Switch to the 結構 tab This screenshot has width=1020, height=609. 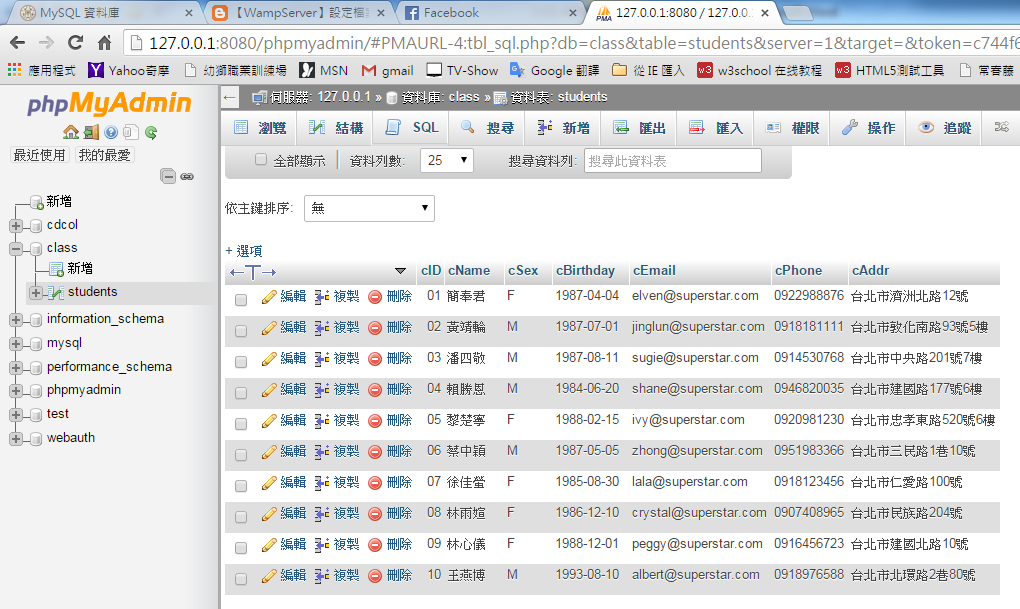[336, 128]
